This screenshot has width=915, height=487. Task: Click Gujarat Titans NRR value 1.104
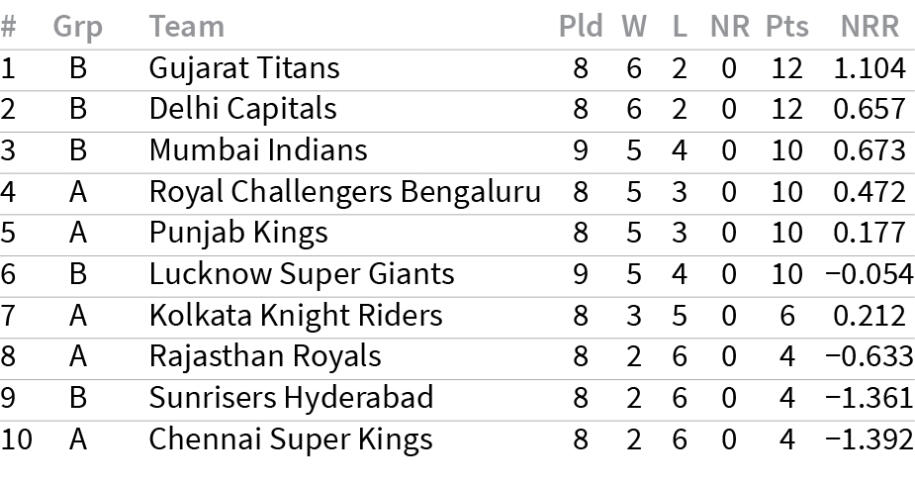(x=869, y=68)
